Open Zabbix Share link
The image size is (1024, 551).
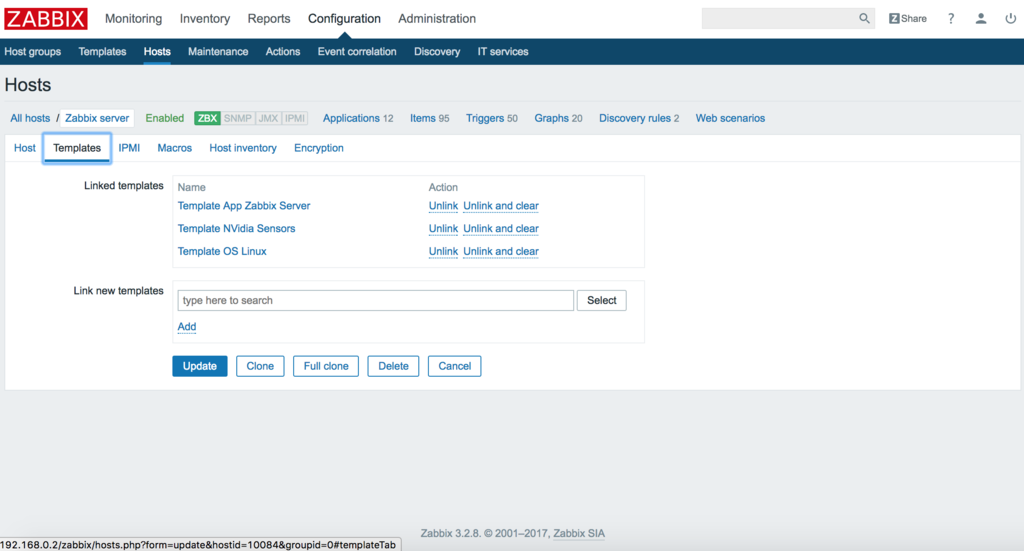point(908,18)
